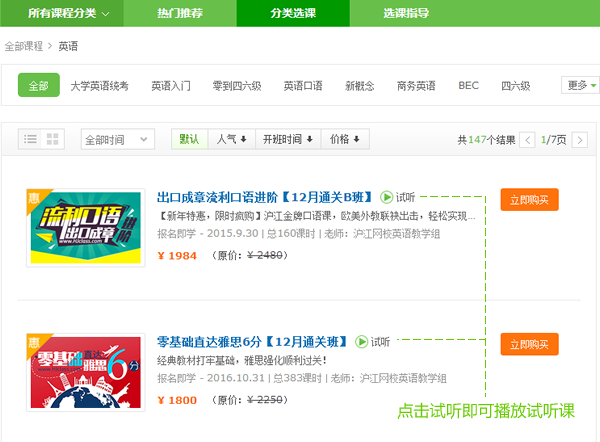Sort by 价格 price
The image size is (600, 442).
345,139
